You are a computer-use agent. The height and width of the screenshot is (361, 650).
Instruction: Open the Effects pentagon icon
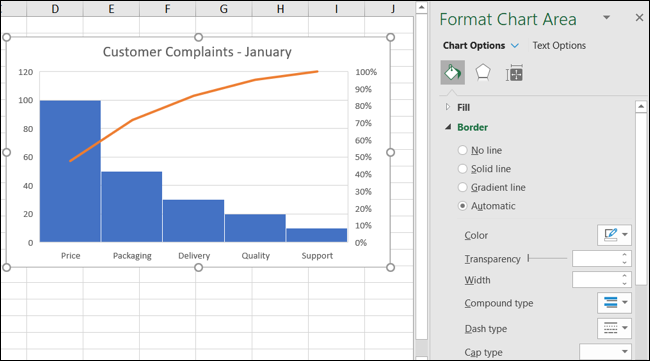pos(483,73)
